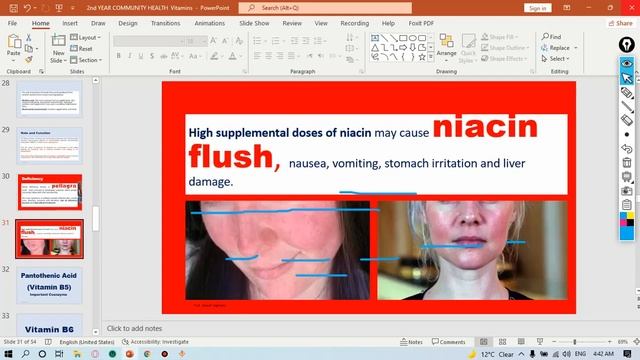Switch to Slide Sorter view icon
640x360 pixels.
click(x=502, y=342)
